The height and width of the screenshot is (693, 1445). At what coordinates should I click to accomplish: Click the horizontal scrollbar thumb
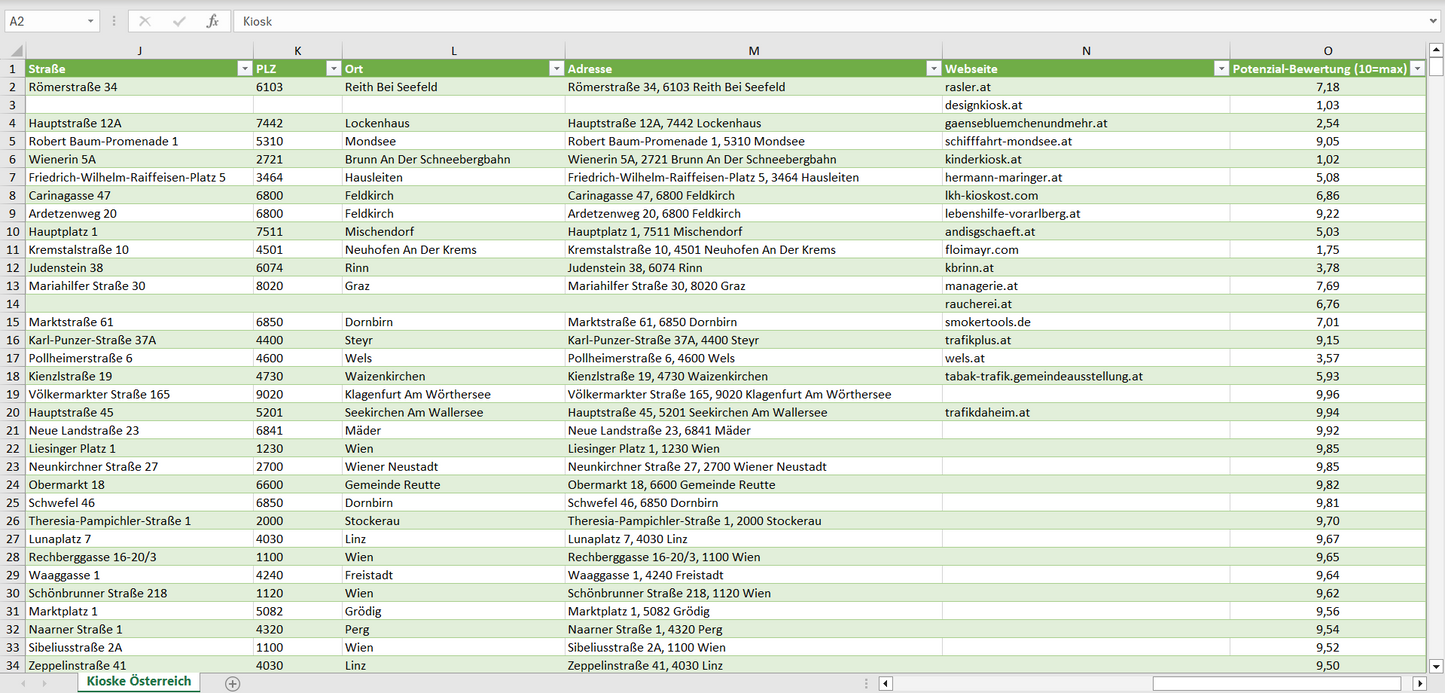point(1281,684)
